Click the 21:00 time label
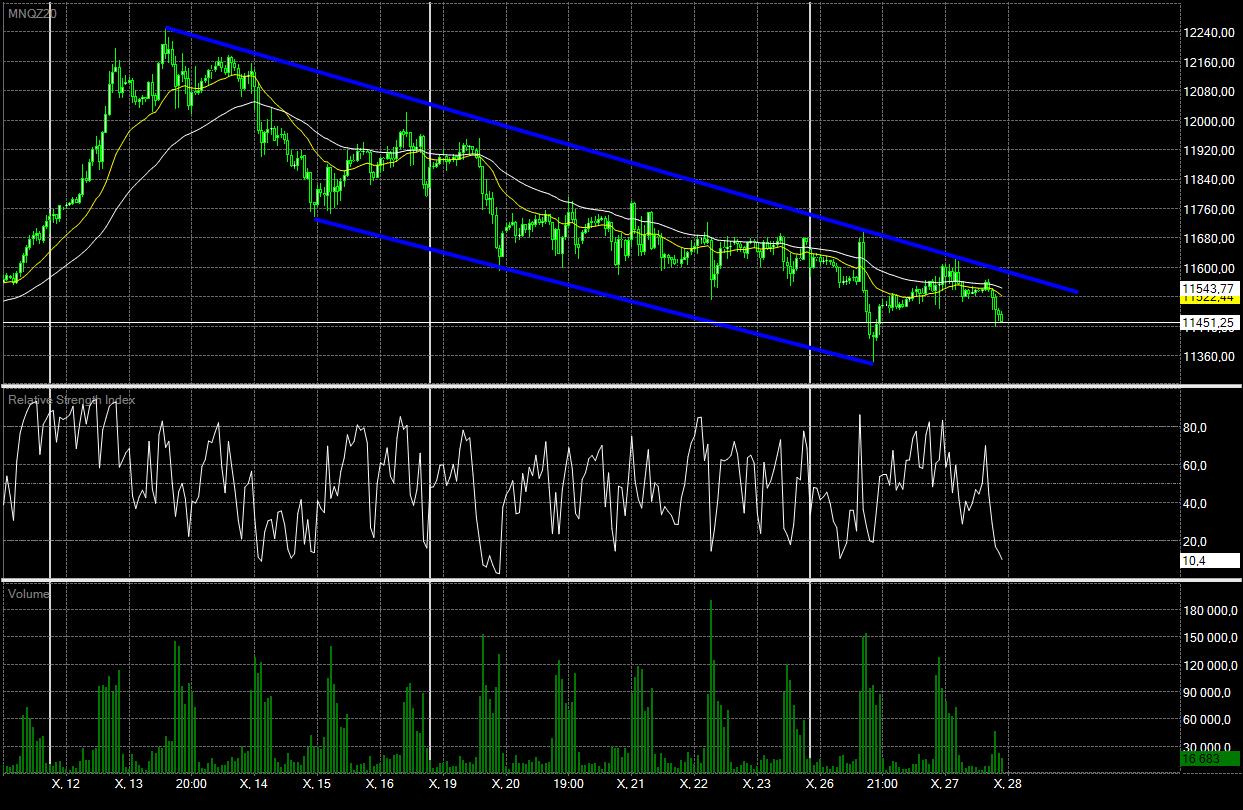The image size is (1243, 810). (881, 783)
